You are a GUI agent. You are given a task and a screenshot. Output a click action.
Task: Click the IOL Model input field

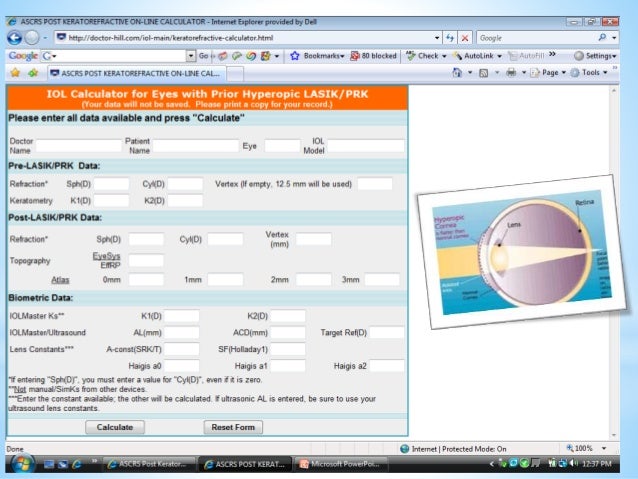point(366,146)
